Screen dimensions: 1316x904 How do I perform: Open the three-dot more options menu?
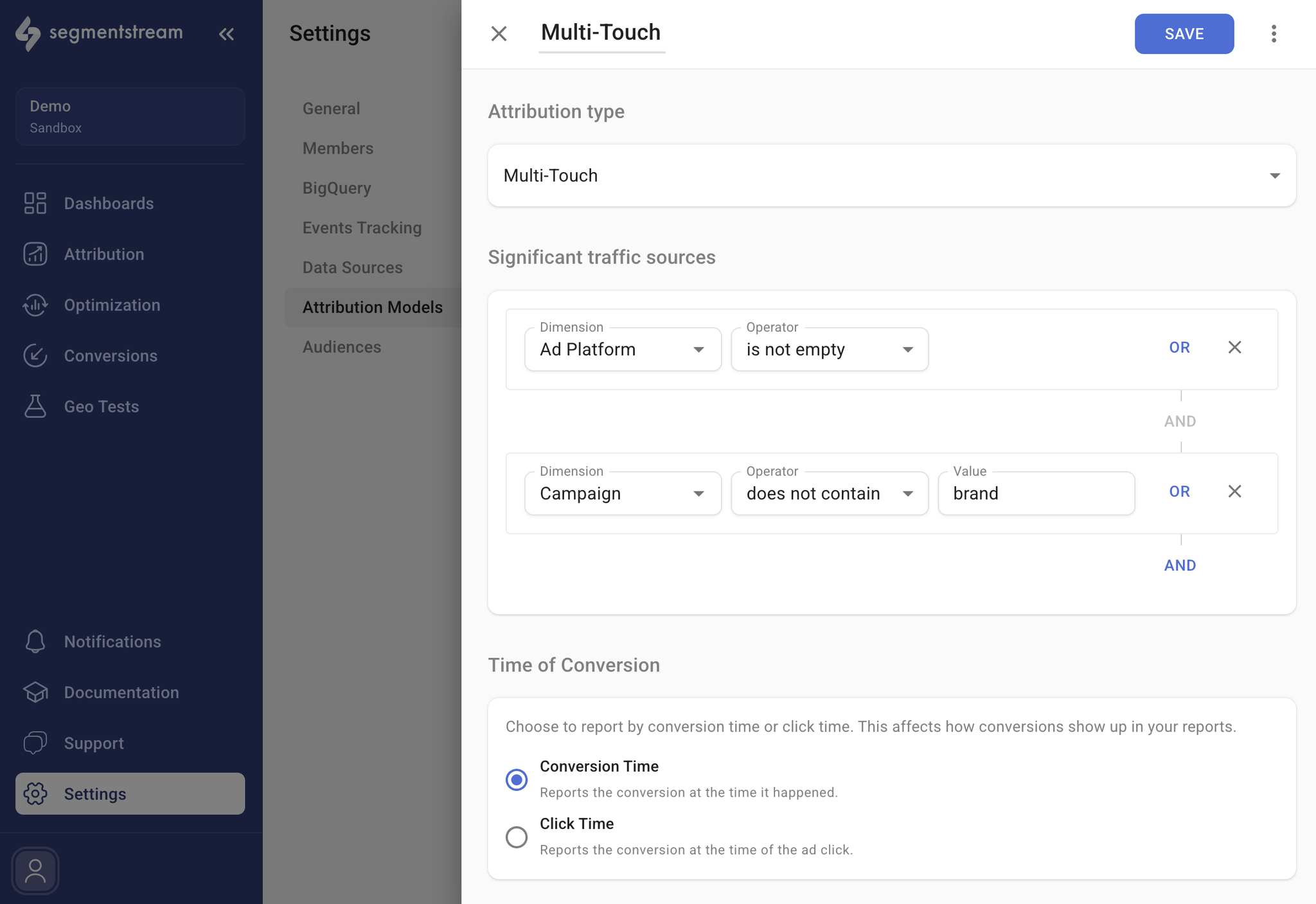pos(1274,34)
